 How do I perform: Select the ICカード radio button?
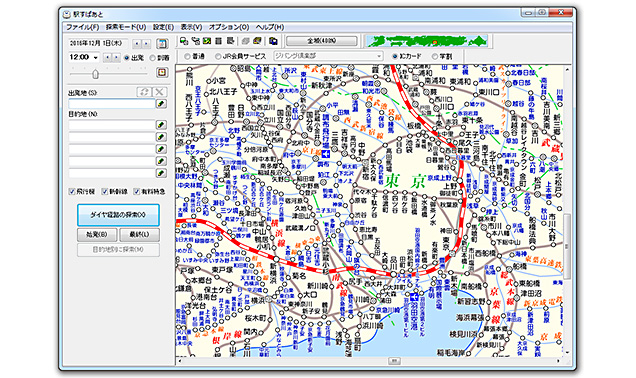(394, 56)
